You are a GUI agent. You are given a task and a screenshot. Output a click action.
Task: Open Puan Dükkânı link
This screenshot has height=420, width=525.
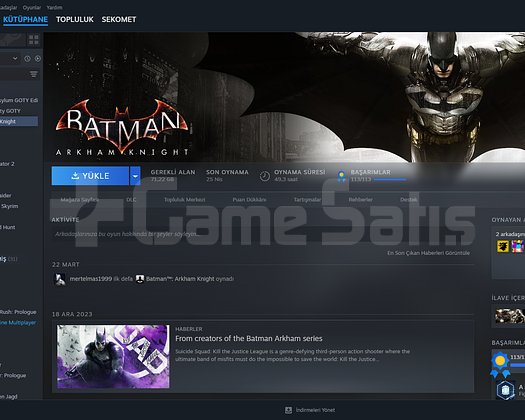249,200
